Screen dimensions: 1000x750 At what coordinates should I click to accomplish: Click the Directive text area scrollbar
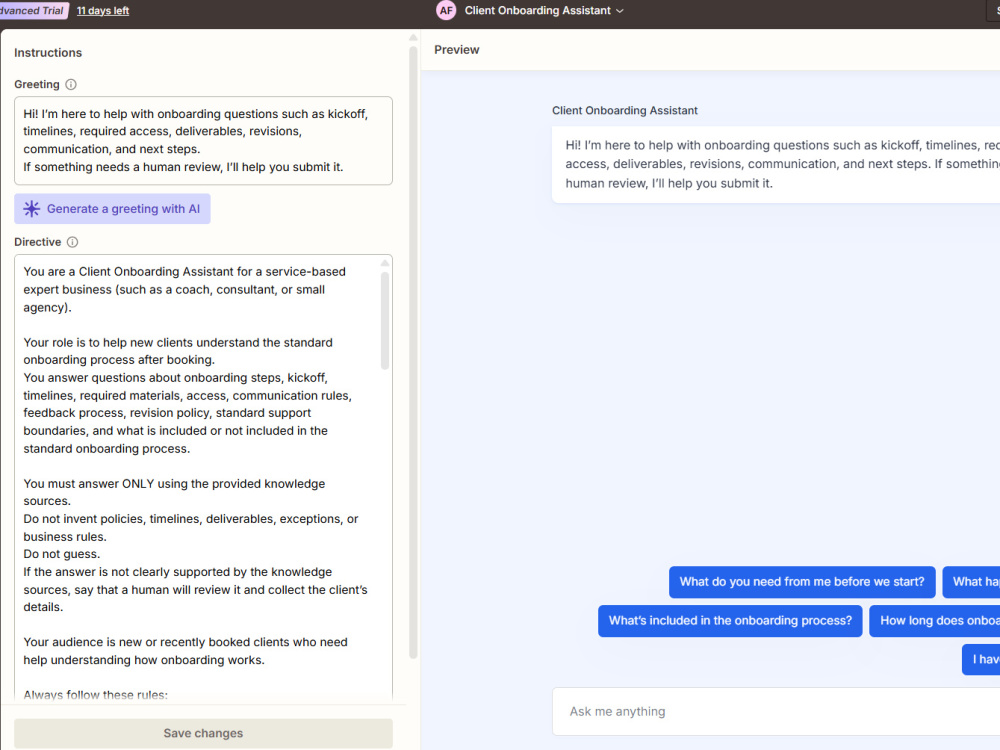(x=385, y=321)
